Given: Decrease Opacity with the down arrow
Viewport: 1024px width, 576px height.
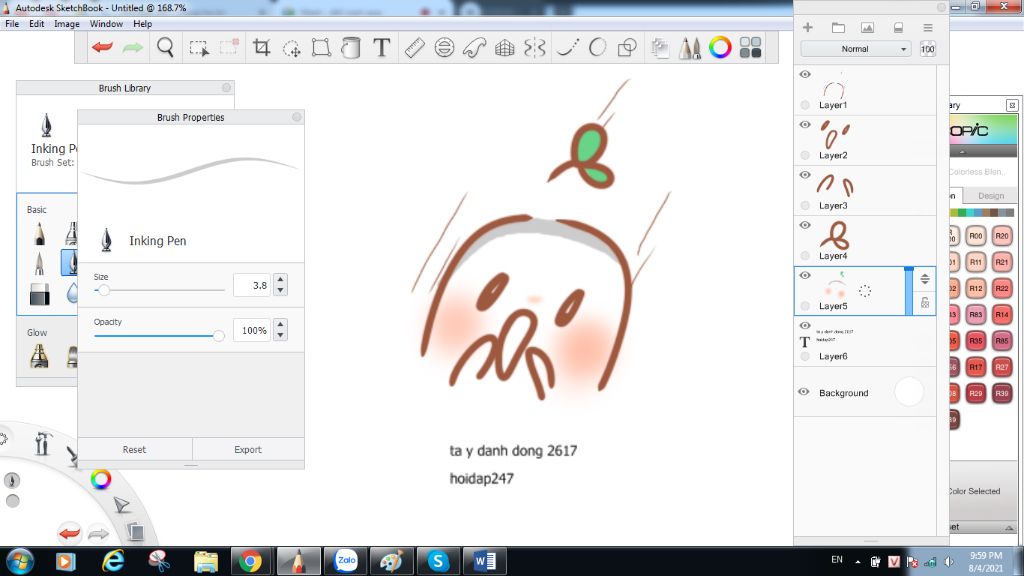Looking at the screenshot, I should coord(280,336).
